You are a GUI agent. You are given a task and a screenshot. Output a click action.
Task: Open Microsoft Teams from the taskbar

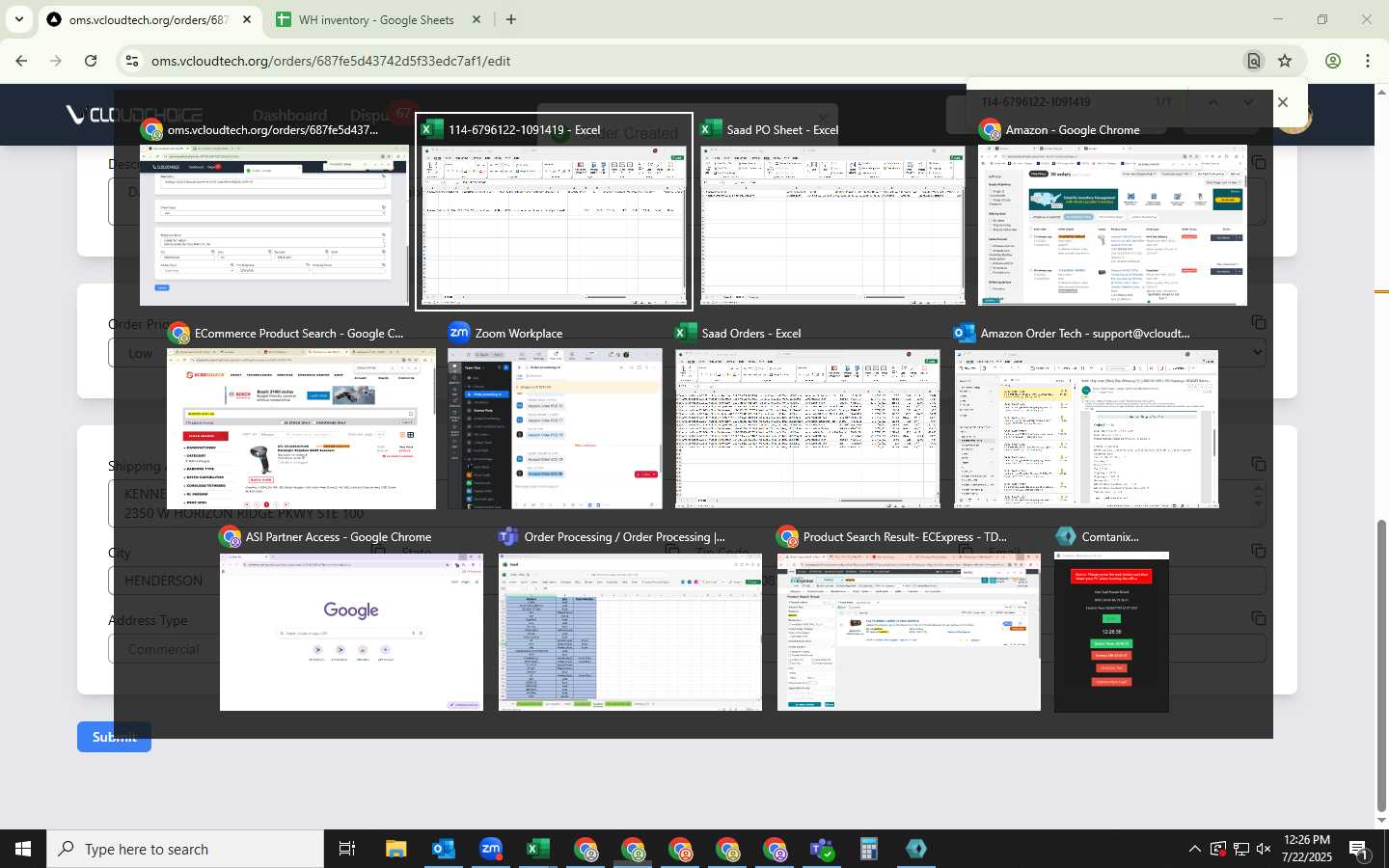pyautogui.click(x=822, y=849)
